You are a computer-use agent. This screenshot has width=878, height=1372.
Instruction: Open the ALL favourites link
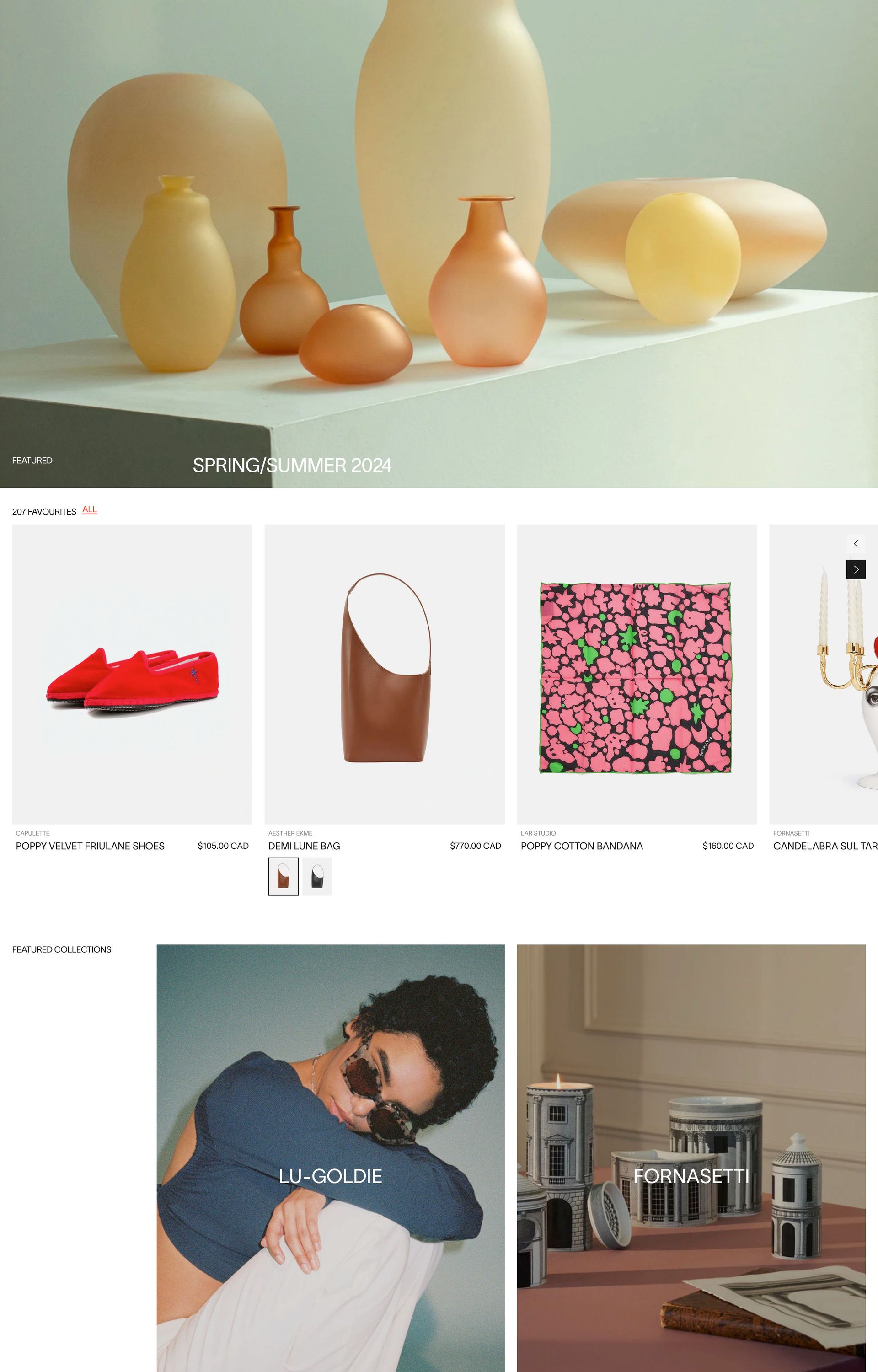90,509
